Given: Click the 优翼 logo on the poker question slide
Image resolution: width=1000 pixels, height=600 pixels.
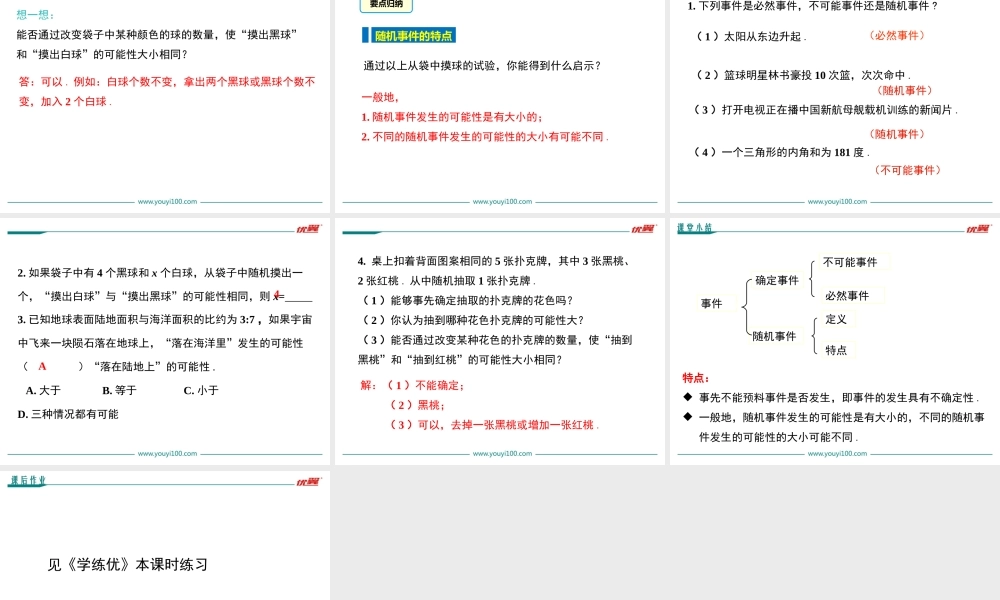Looking at the screenshot, I should (x=648, y=227).
